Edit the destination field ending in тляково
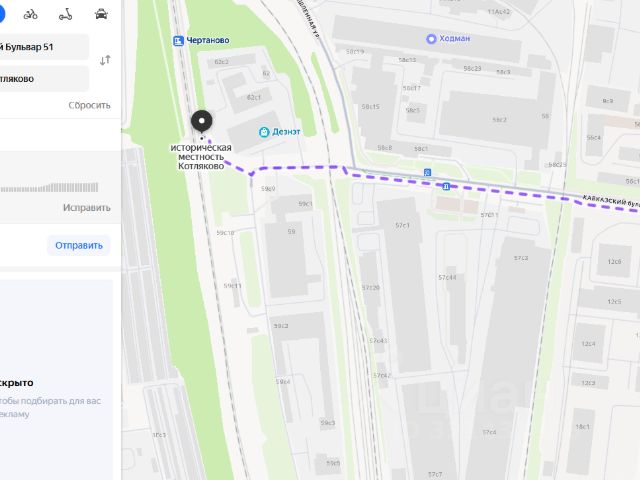The width and height of the screenshot is (640, 480). (44, 79)
